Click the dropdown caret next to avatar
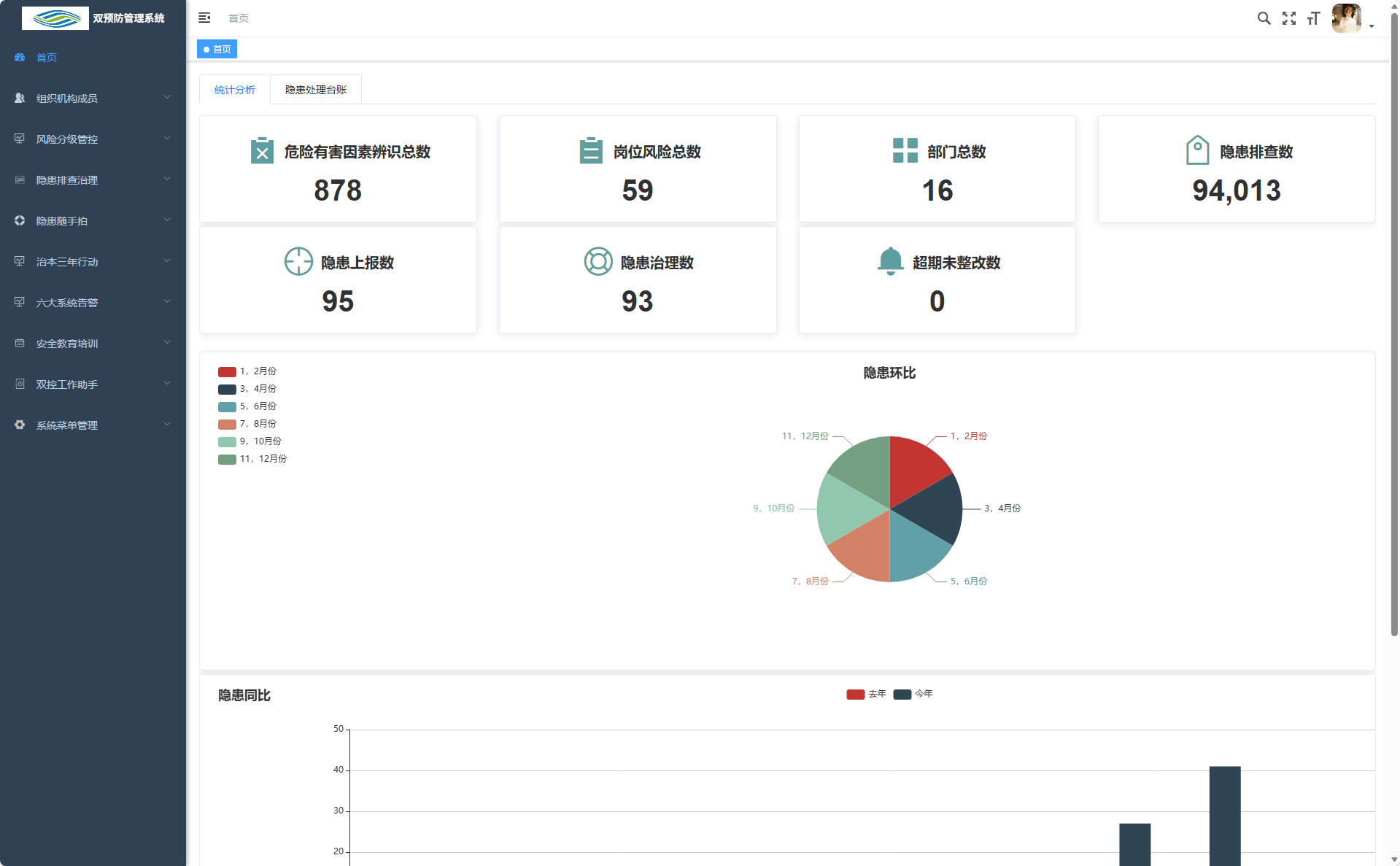1400x866 pixels. [x=1372, y=26]
